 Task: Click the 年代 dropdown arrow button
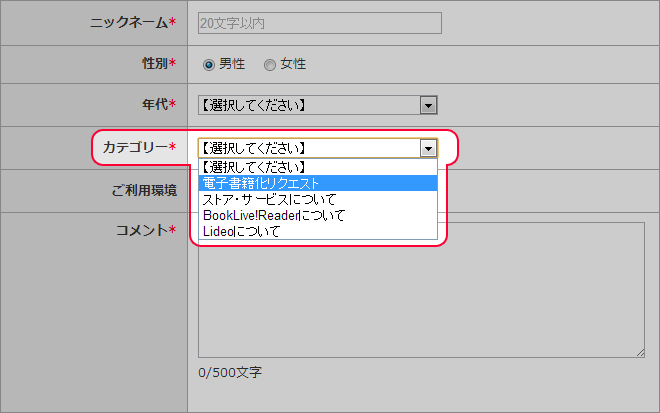pyautogui.click(x=428, y=105)
